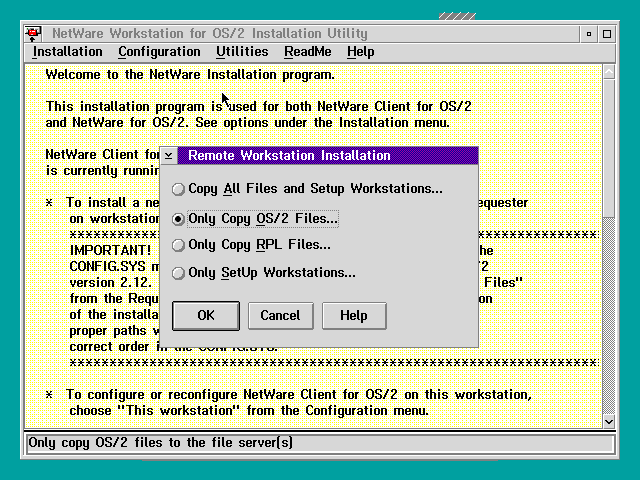Pick Only SetUp Workstations option

[264, 273]
